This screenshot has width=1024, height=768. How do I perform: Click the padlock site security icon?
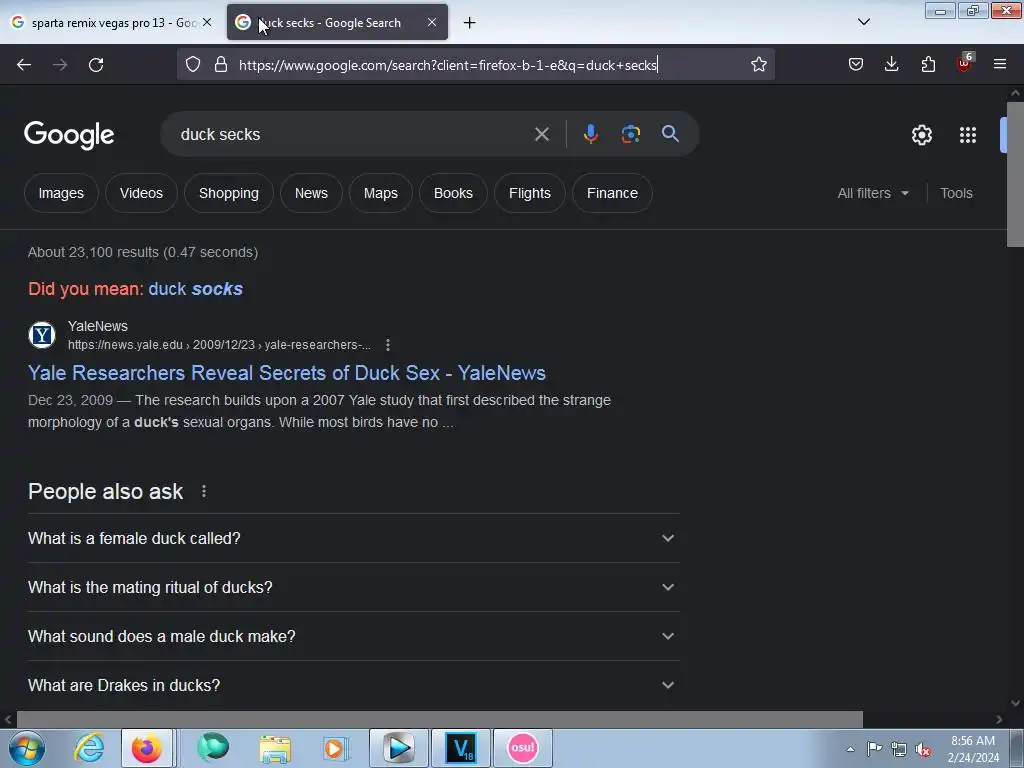tap(221, 65)
